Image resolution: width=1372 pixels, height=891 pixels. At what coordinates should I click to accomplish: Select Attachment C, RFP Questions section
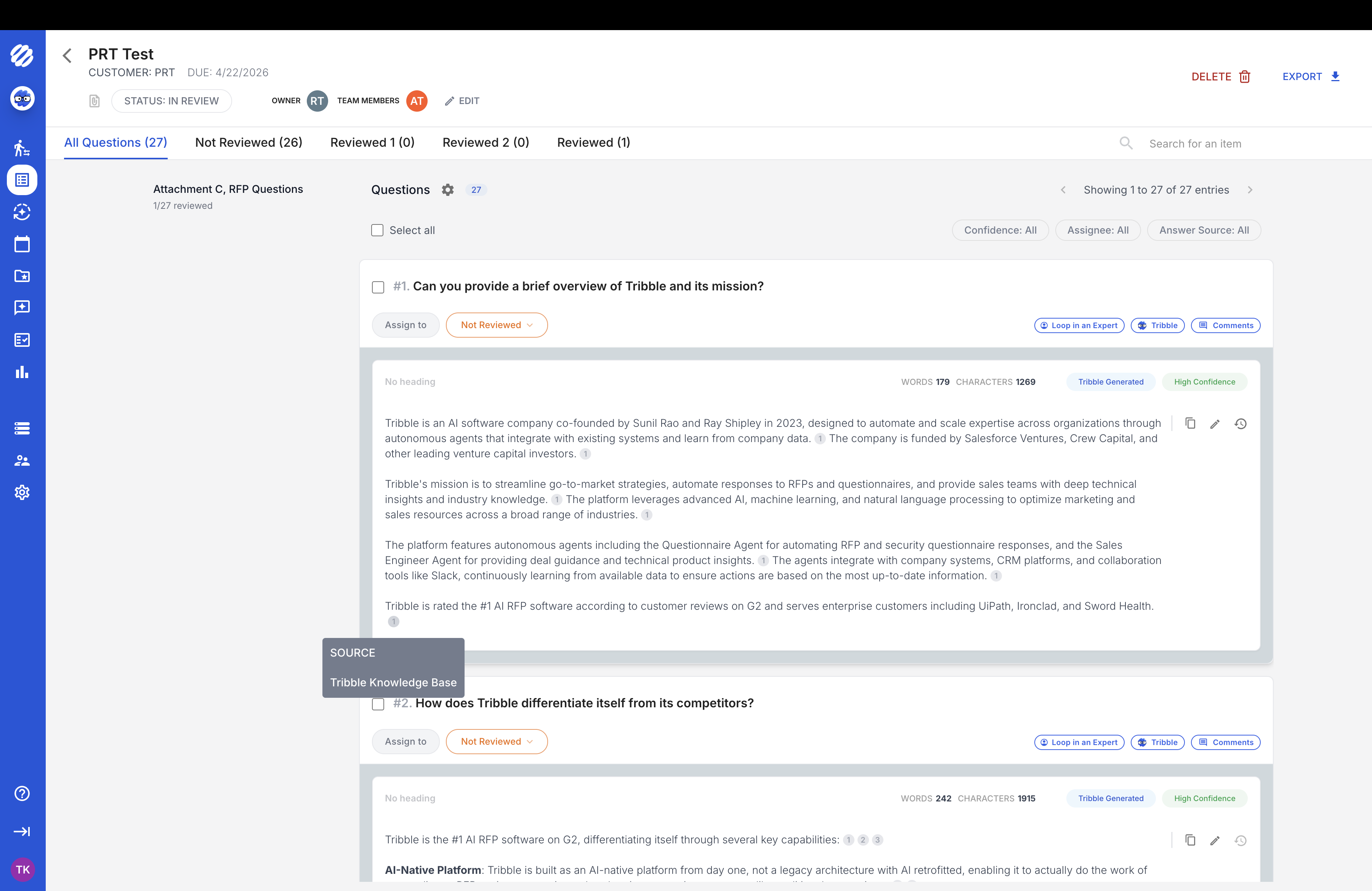(228, 189)
